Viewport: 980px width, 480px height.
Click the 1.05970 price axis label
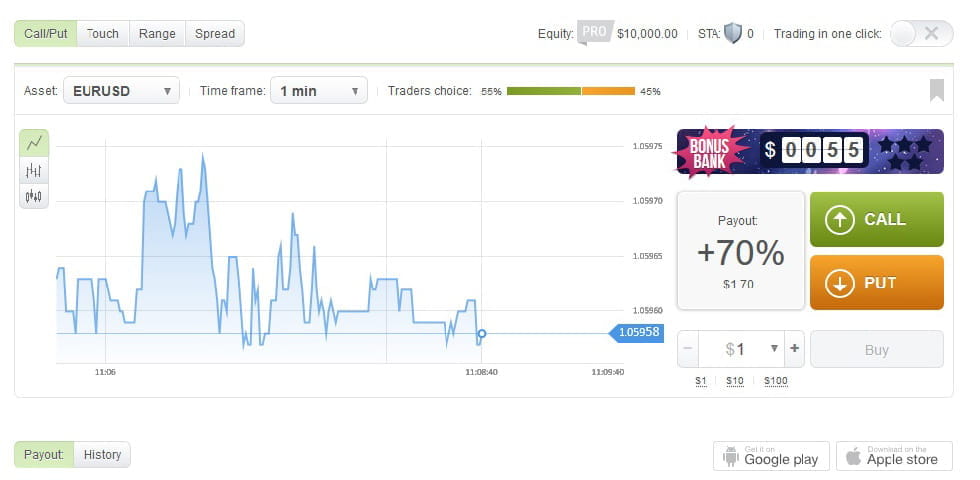[x=648, y=201]
